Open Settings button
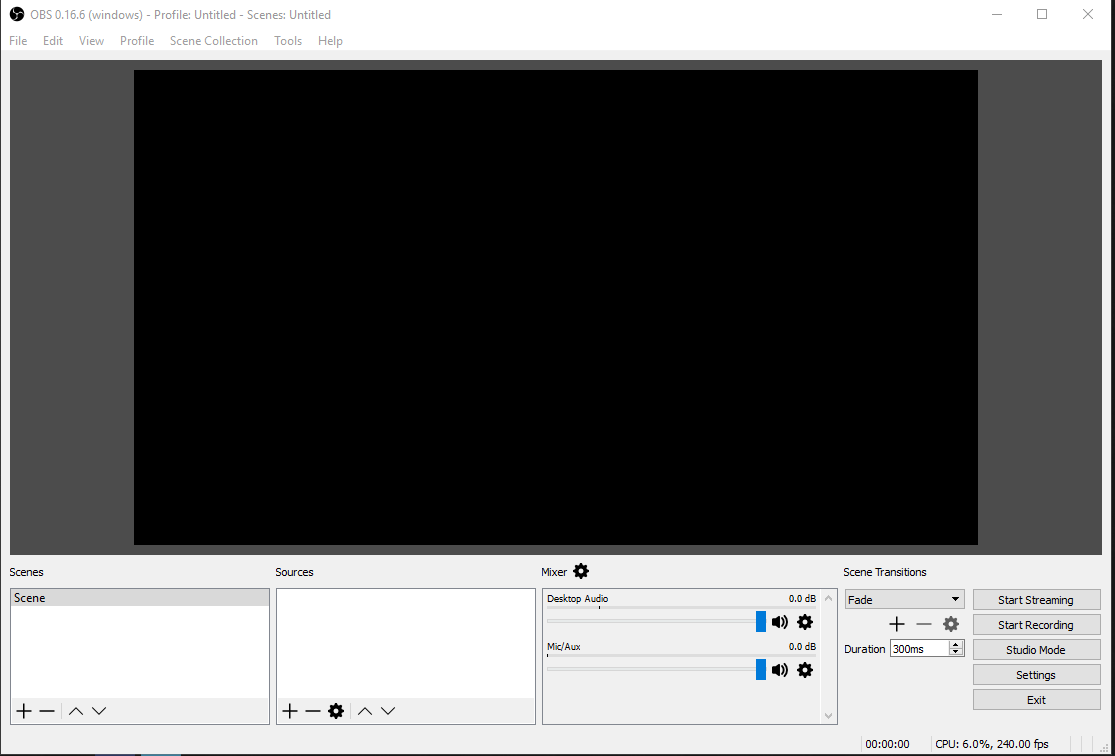 pyautogui.click(x=1036, y=675)
